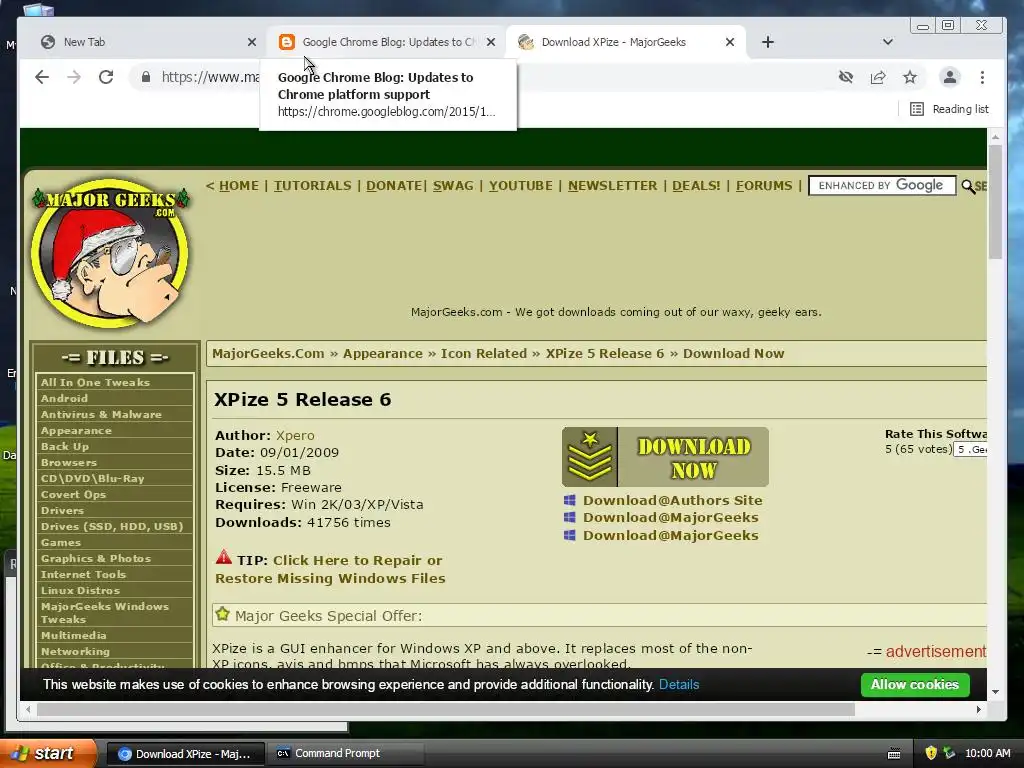Click the red warning triangle TIP icon
Image resolution: width=1024 pixels, height=768 pixels.
223,557
